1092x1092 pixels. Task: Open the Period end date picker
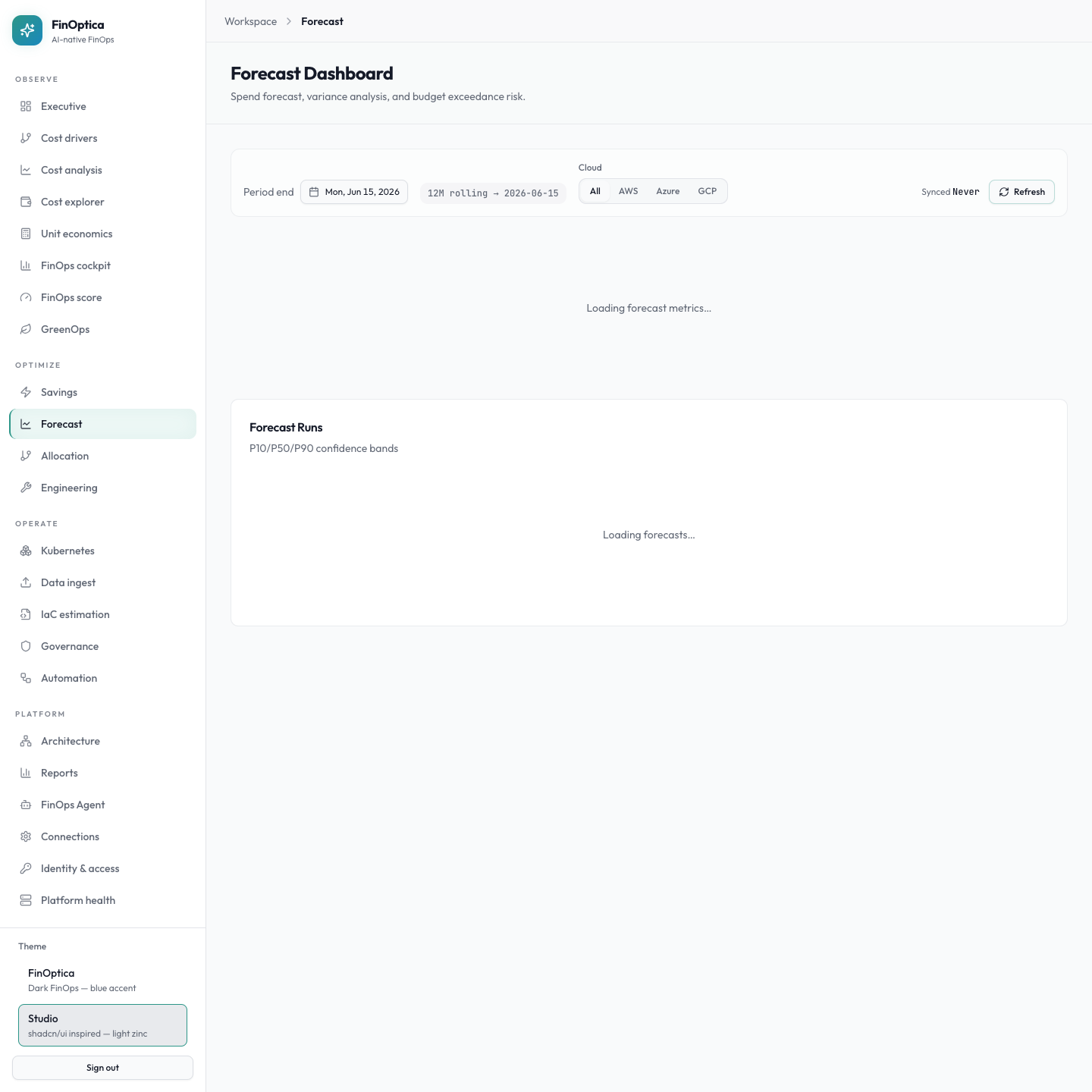(x=354, y=192)
